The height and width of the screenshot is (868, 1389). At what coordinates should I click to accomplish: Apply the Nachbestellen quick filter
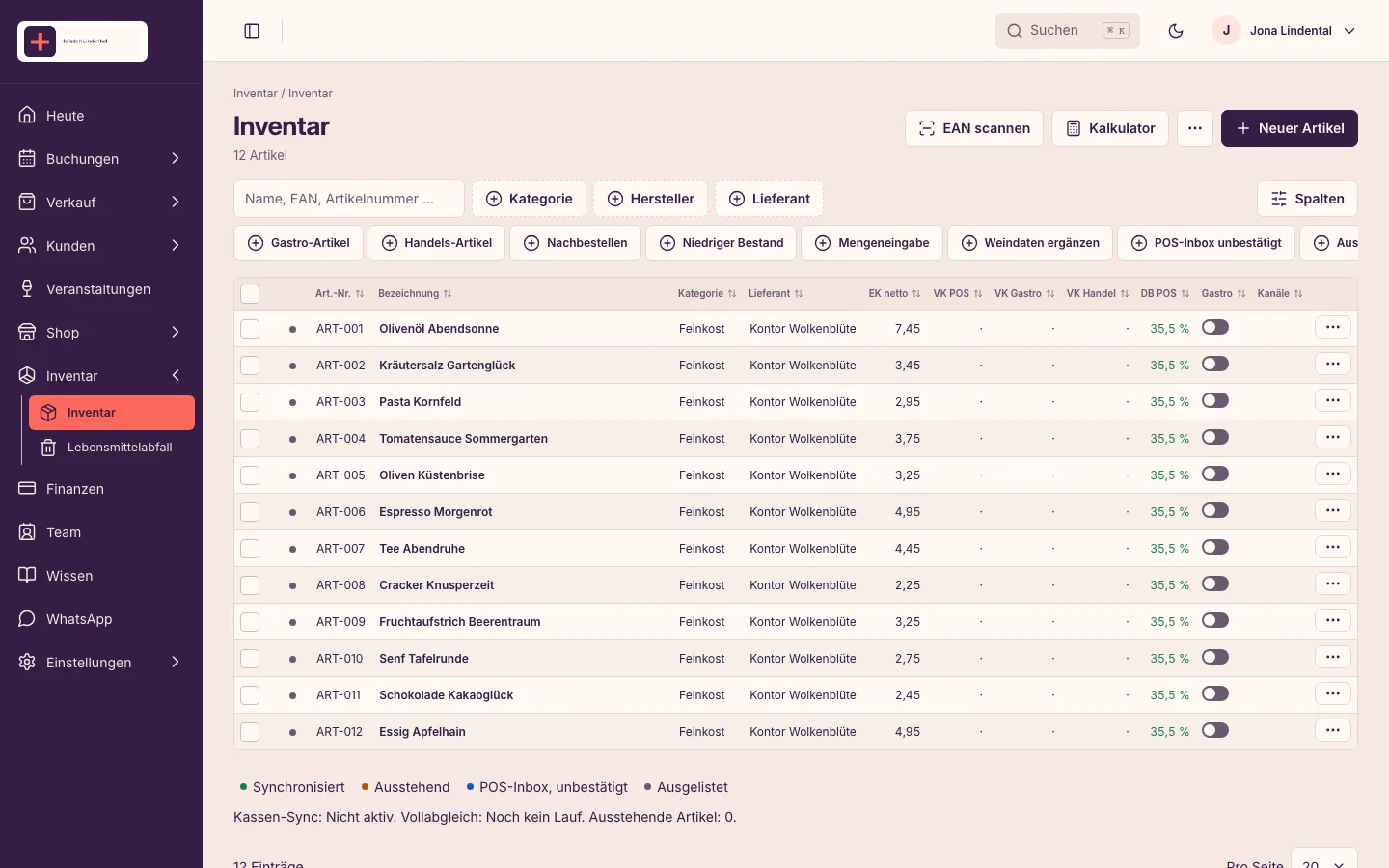pyautogui.click(x=576, y=243)
